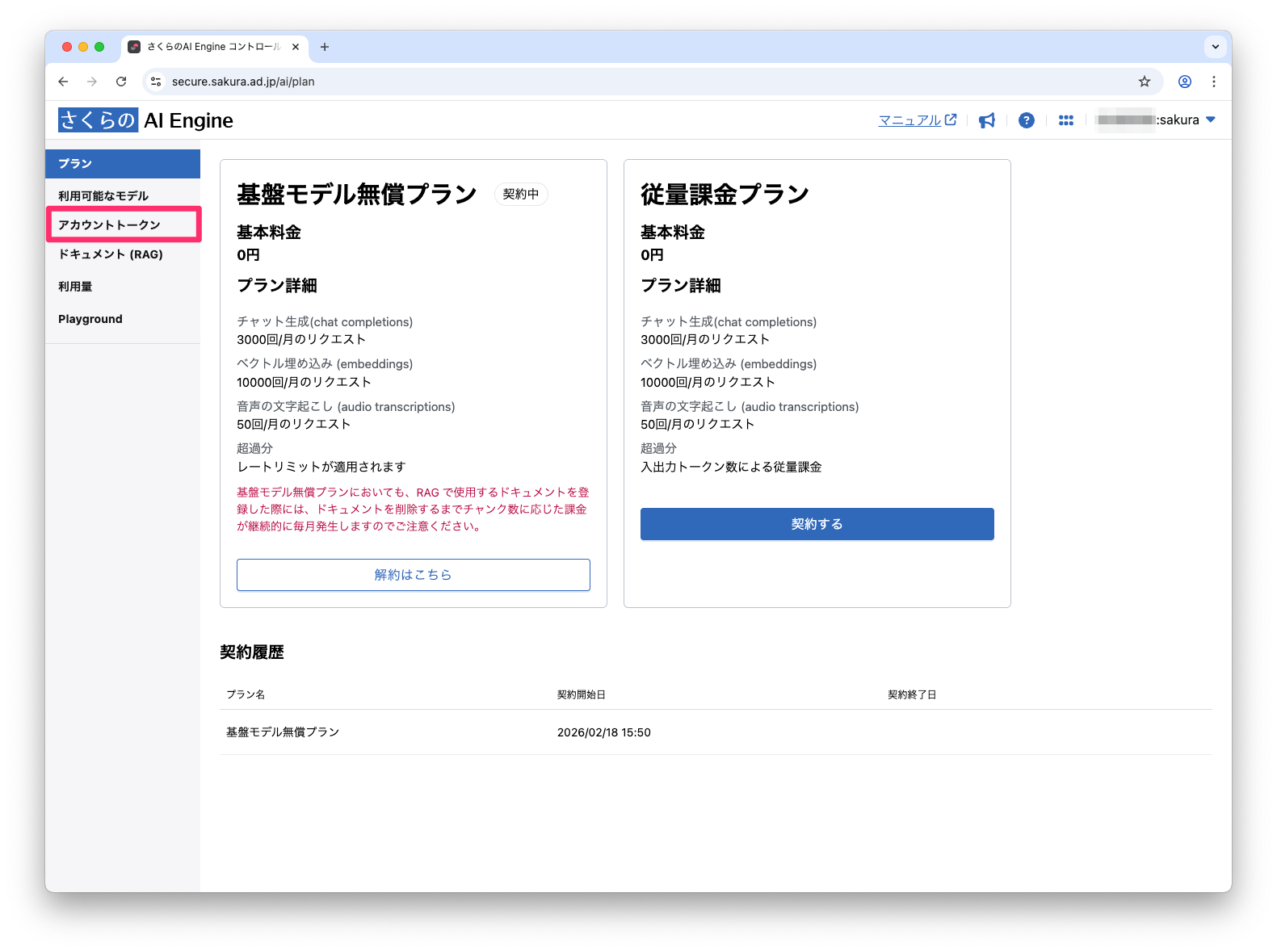This screenshot has height=952, width=1277.
Task: Click the megaphone announcements icon
Action: tap(986, 120)
